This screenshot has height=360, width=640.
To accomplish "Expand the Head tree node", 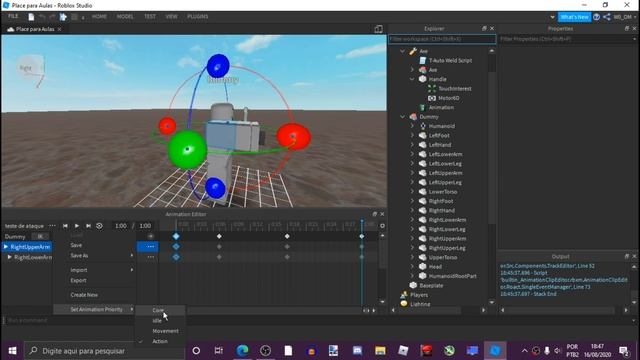I will pos(412,267).
